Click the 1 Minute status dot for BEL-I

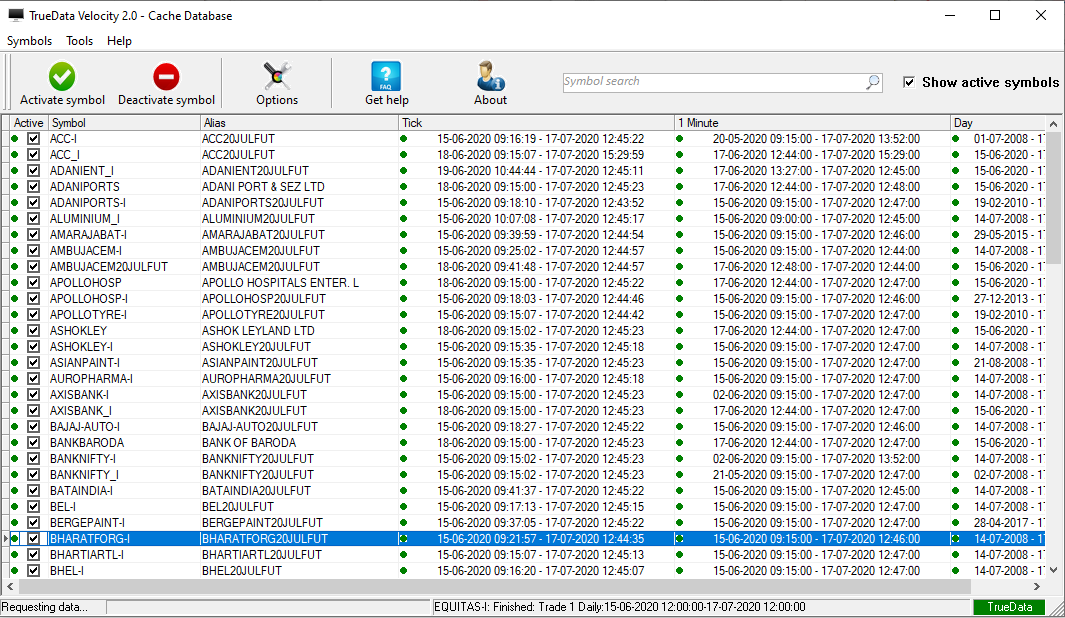(679, 507)
